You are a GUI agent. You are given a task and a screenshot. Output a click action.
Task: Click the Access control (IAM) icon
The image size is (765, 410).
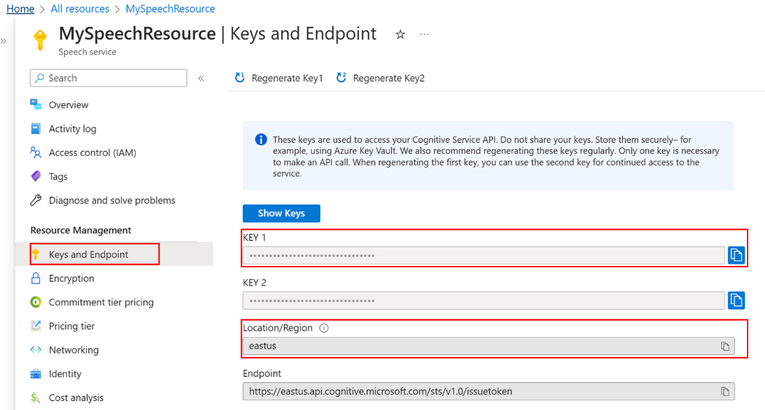click(36, 152)
